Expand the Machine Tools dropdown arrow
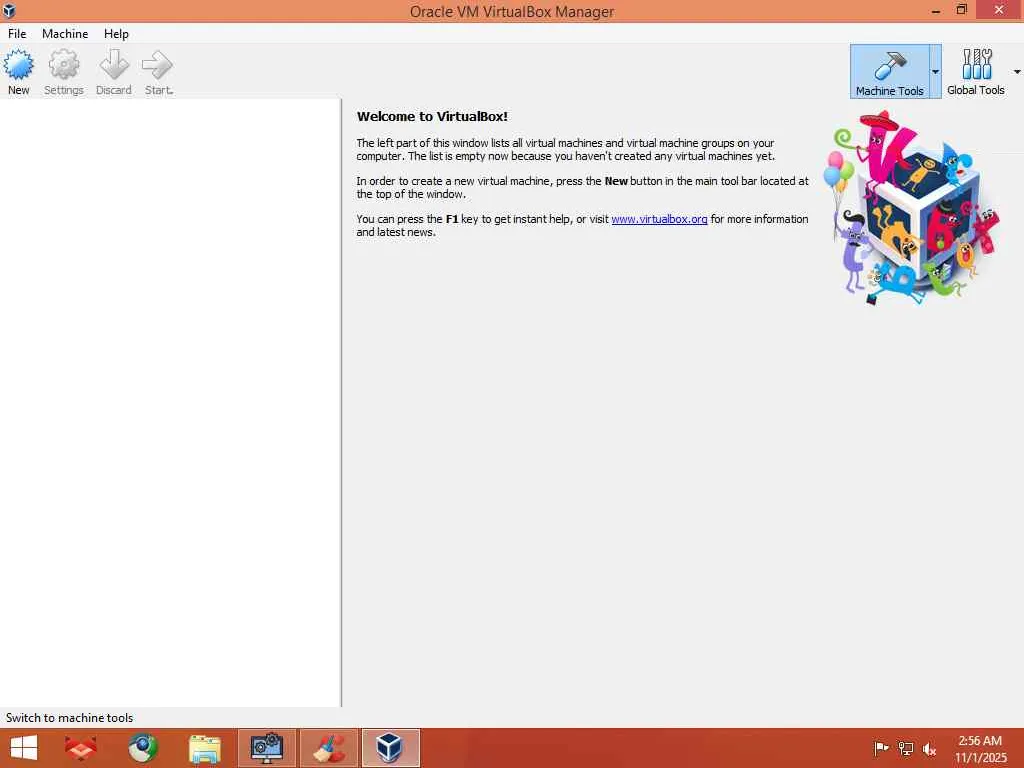 [935, 72]
